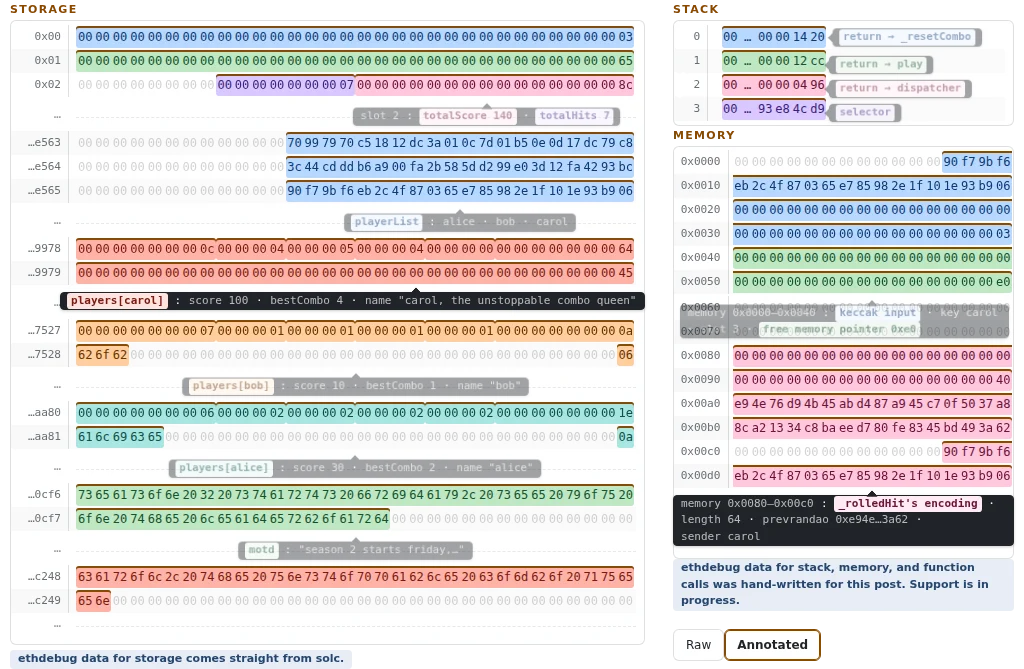Click the 0x02 slot address label
The width and height of the screenshot is (1024, 669).
(x=48, y=85)
